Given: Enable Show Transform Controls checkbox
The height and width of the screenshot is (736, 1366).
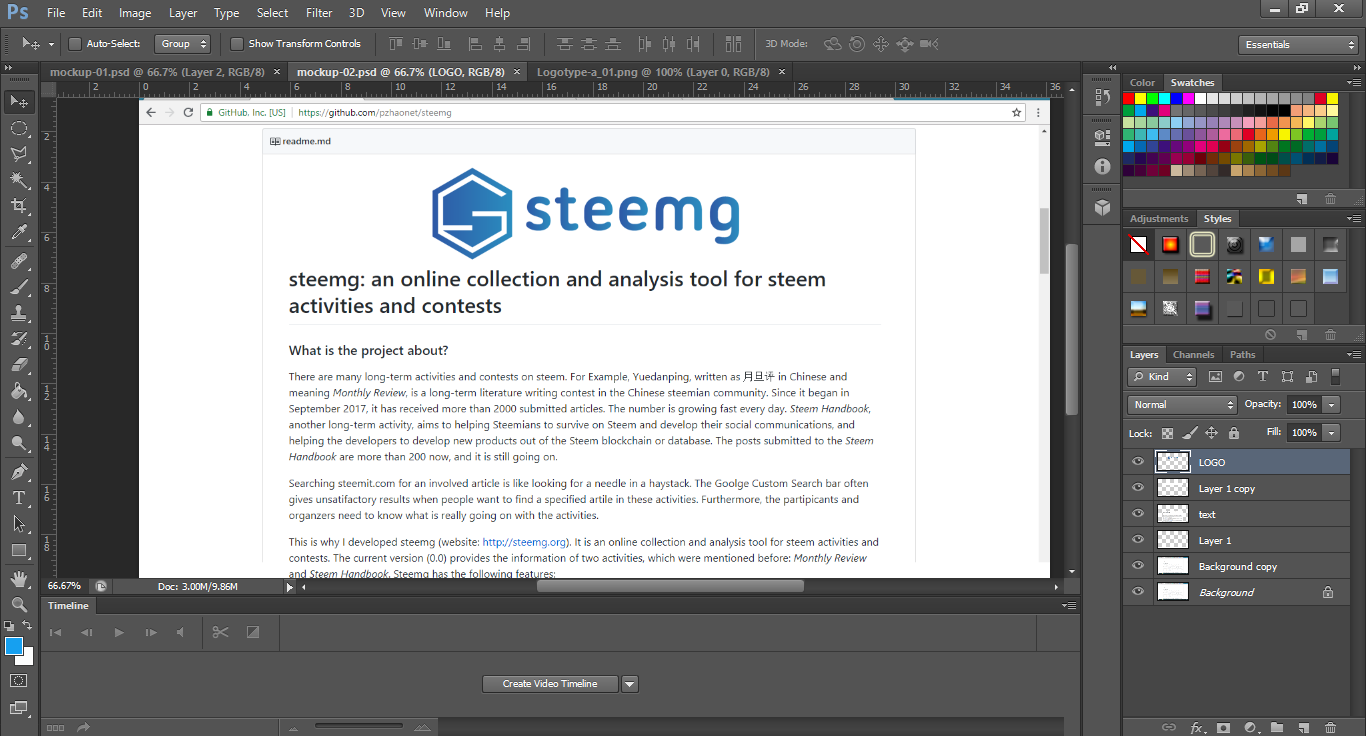Looking at the screenshot, I should coord(237,44).
